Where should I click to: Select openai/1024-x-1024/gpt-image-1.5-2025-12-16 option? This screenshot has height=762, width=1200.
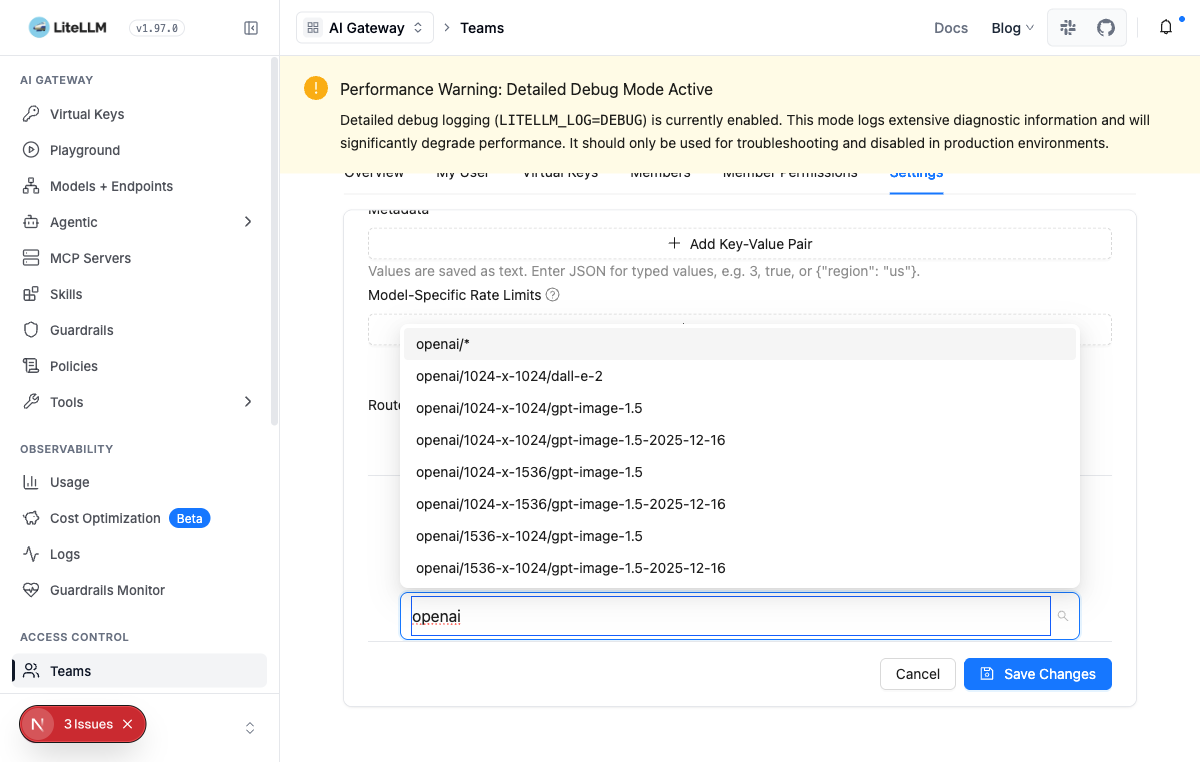(740, 440)
